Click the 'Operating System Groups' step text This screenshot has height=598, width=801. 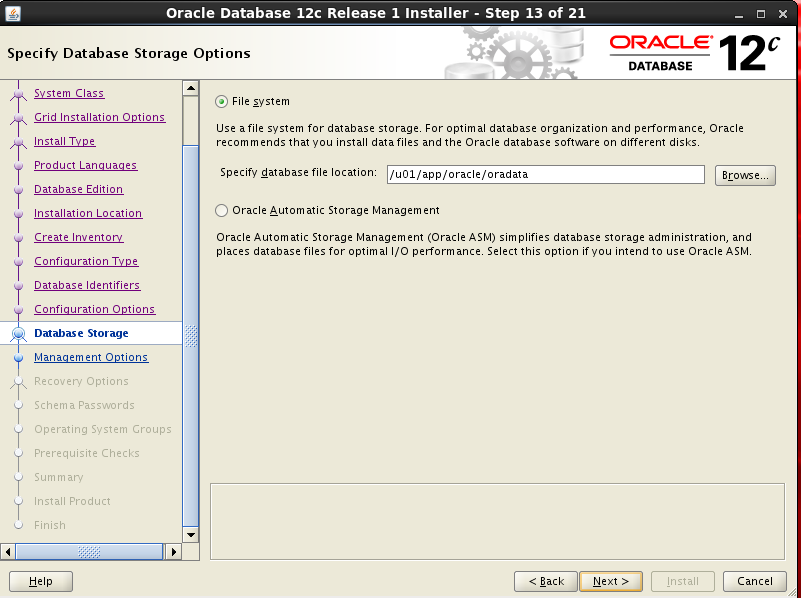(103, 429)
